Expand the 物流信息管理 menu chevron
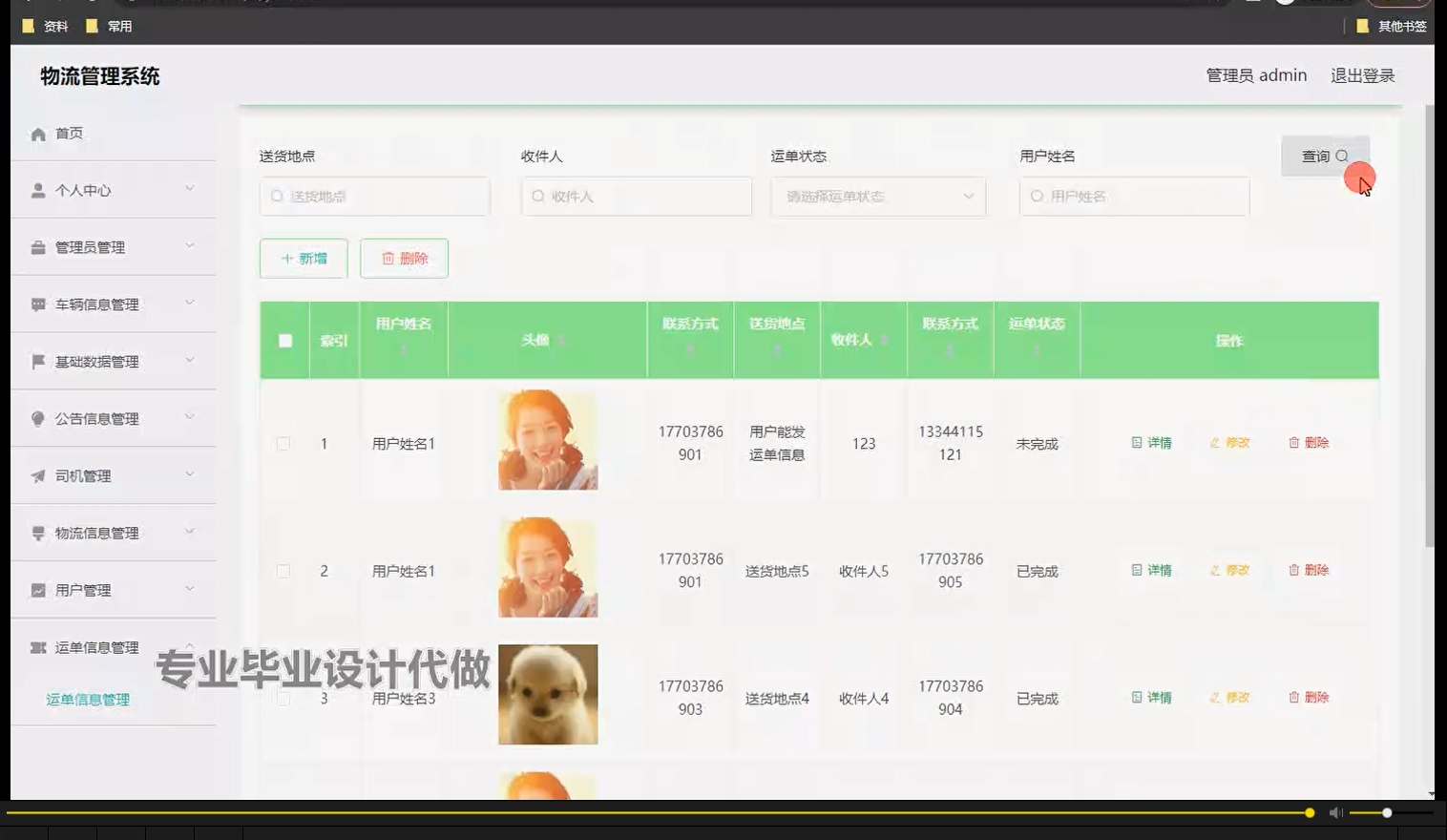This screenshot has height=840, width=1447. point(190,532)
